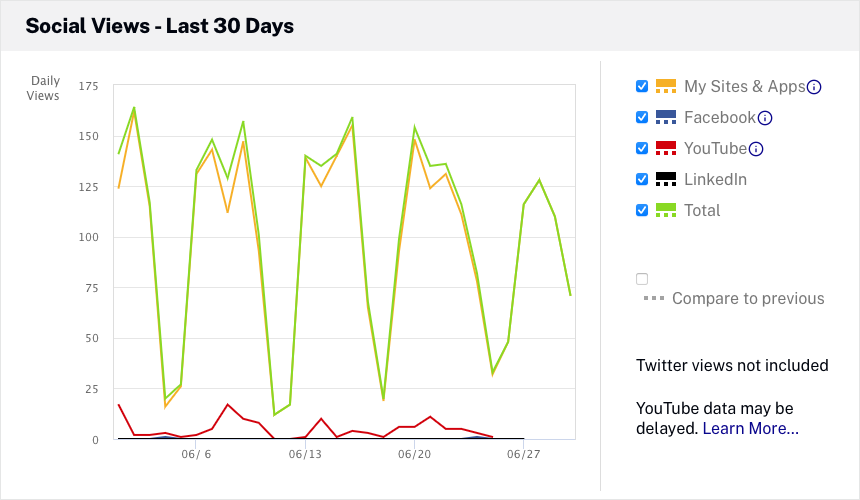Uncheck the My Sites & Apps checkbox
This screenshot has height=500, width=860.
point(642,86)
